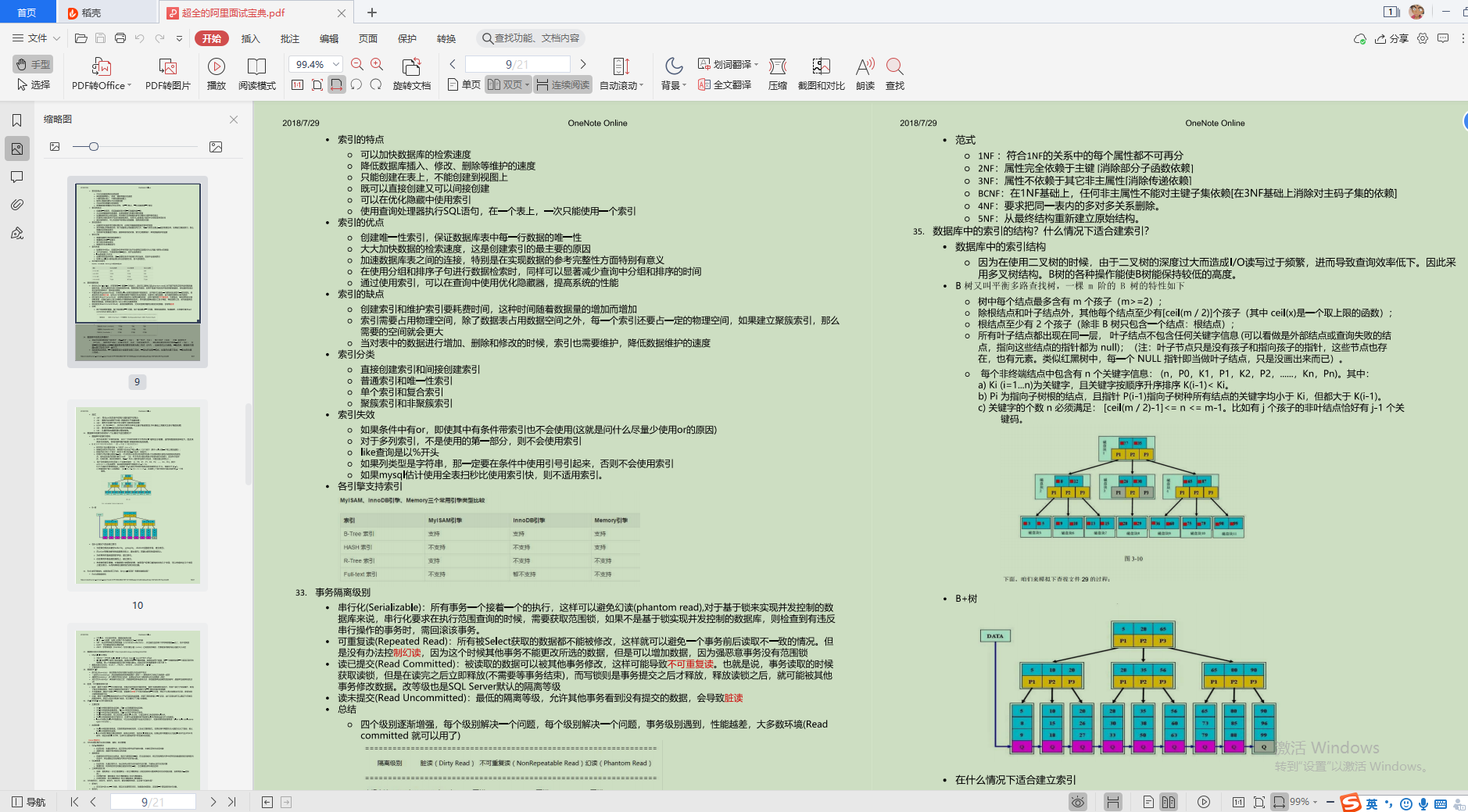This screenshot has height=812, width=1468.
Task: Switch to 单页 single page layout
Action: (464, 84)
